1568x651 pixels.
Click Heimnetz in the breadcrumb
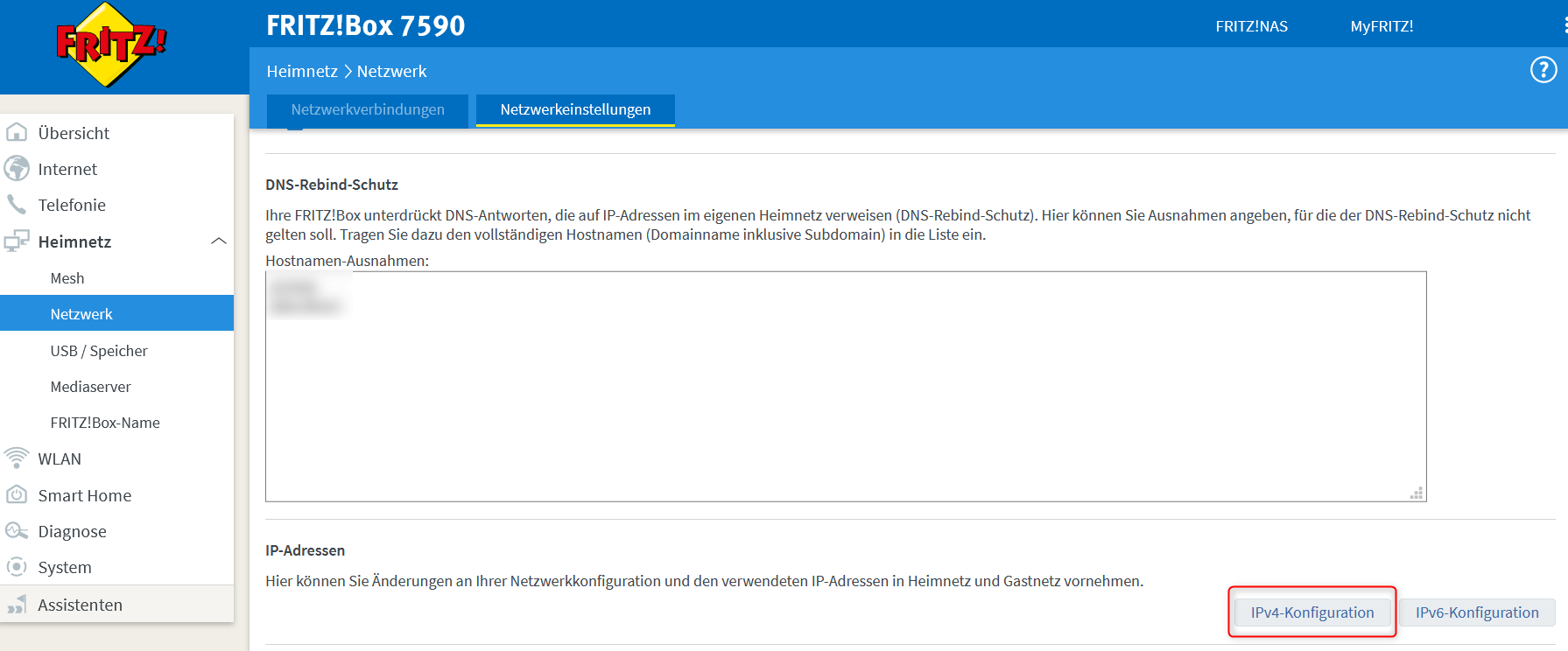coord(302,71)
